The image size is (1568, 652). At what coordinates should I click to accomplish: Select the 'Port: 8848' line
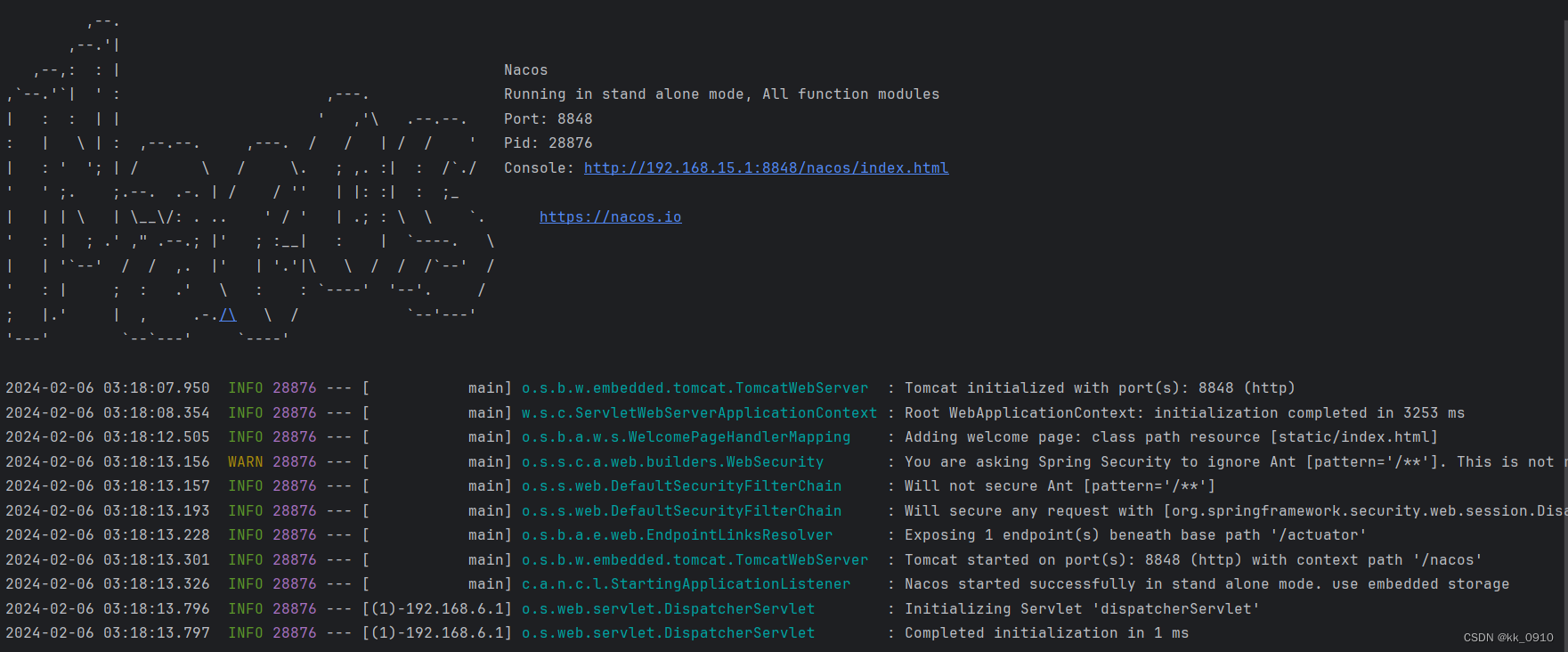click(x=548, y=118)
